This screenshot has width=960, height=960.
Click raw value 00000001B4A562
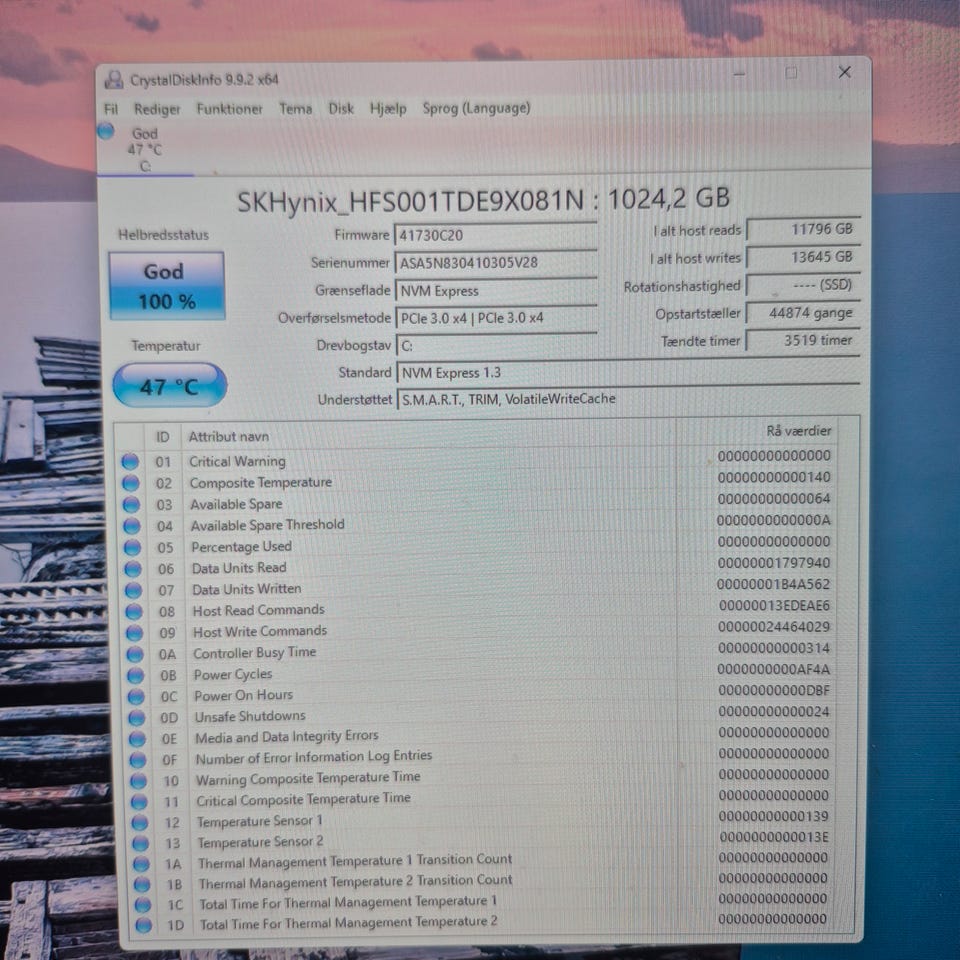[x=773, y=584]
